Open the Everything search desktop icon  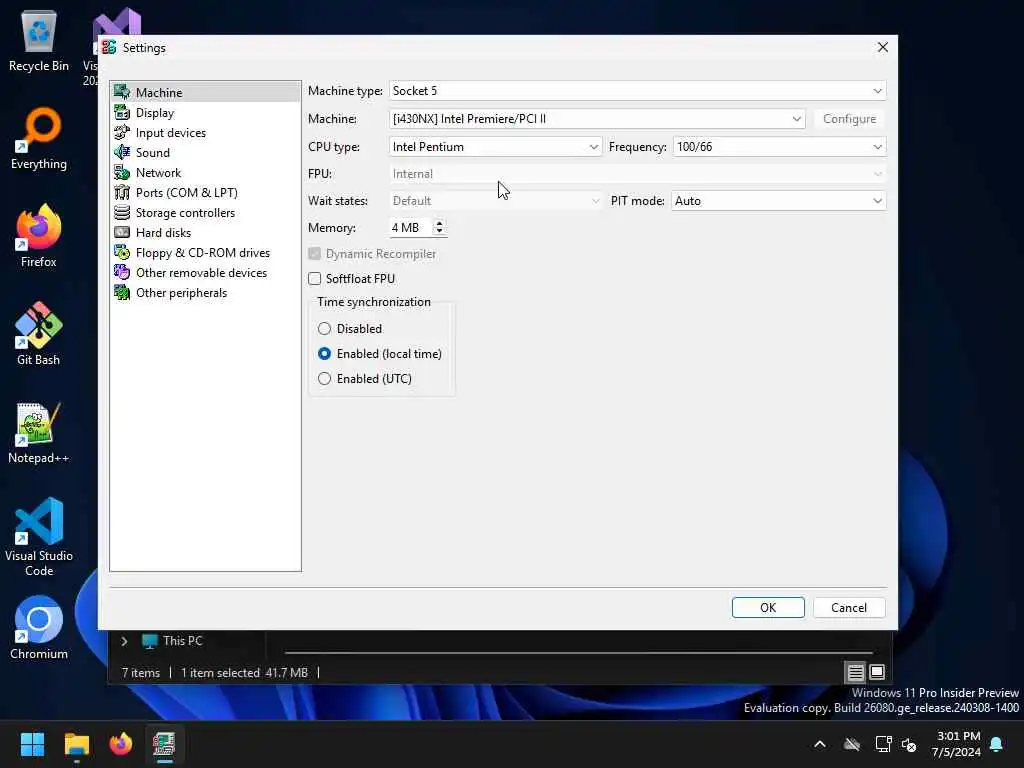tap(39, 138)
